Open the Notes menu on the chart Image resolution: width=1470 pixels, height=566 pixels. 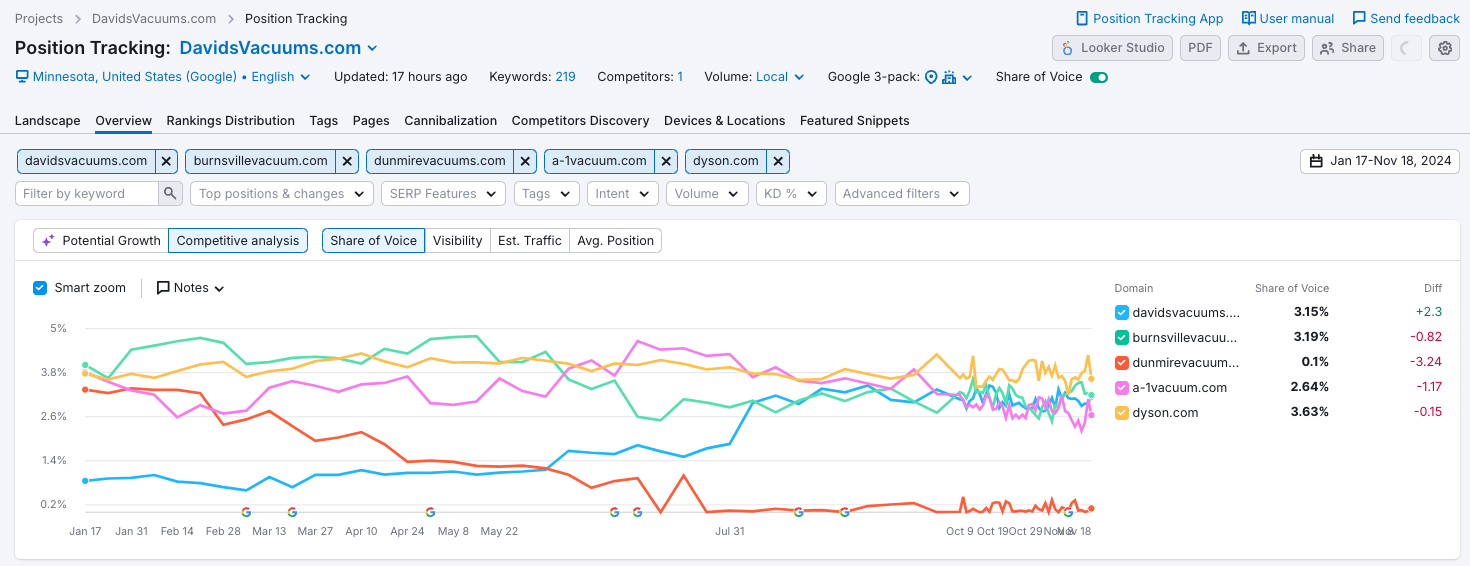pos(190,288)
